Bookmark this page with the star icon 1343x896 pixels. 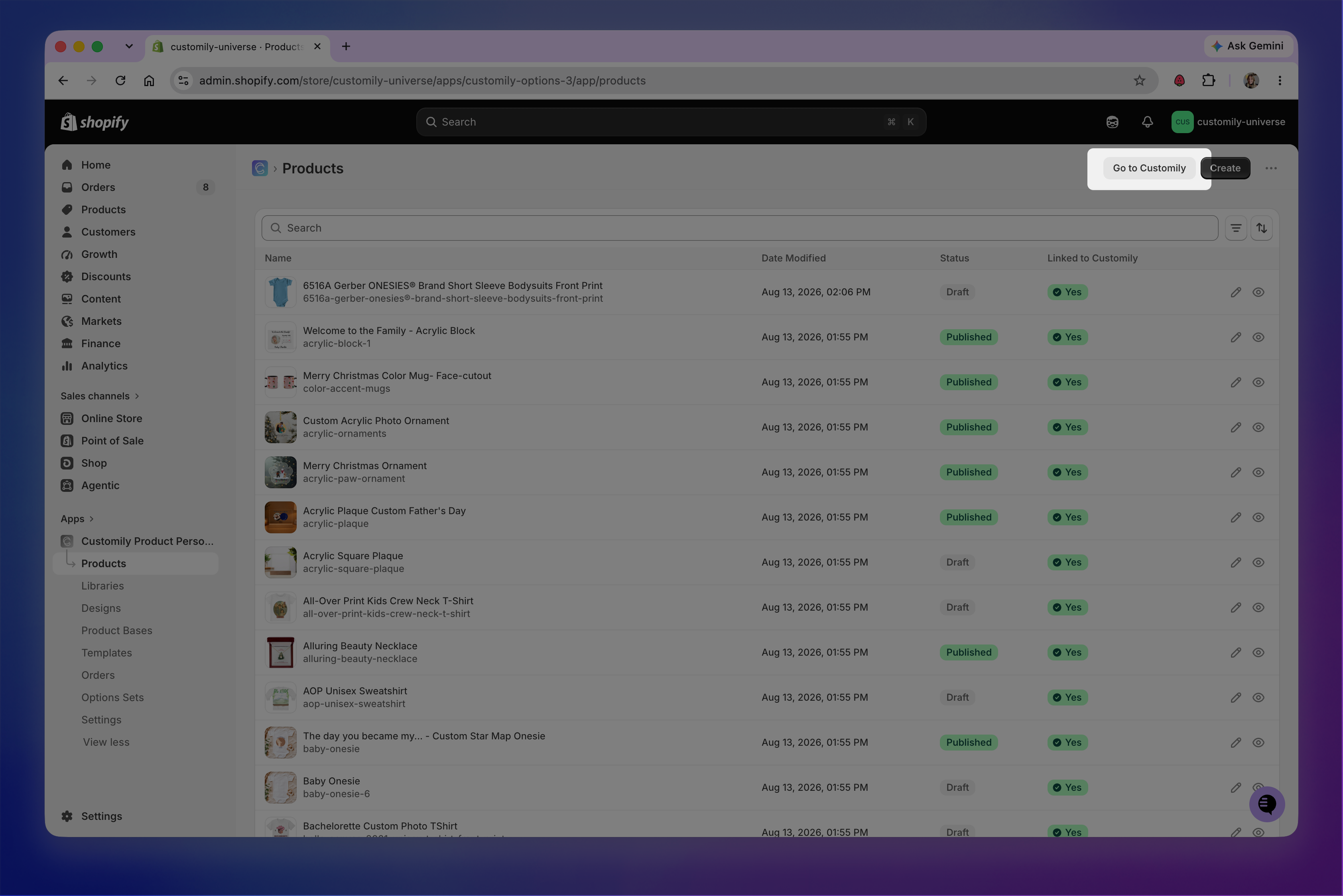click(1140, 81)
